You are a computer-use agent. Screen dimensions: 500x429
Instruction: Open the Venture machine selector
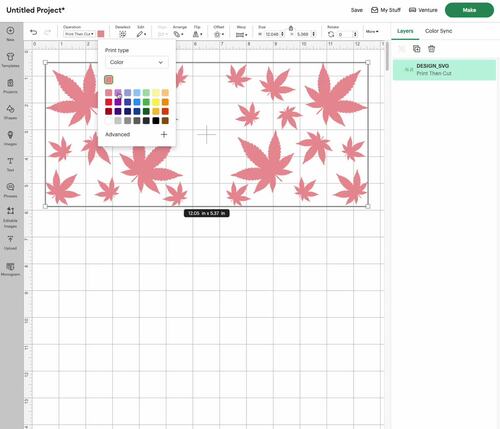(423, 10)
